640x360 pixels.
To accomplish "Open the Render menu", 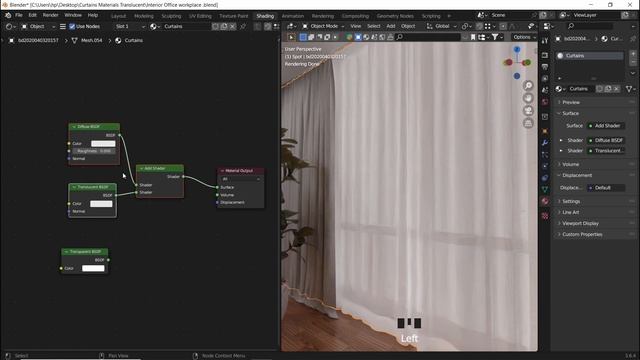I will 51,15.
